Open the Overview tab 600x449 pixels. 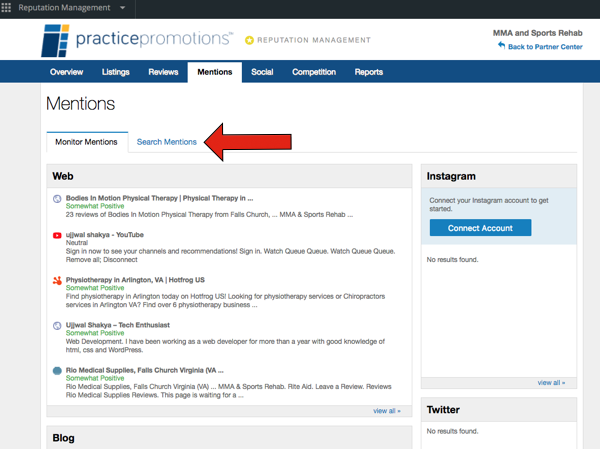pos(66,72)
